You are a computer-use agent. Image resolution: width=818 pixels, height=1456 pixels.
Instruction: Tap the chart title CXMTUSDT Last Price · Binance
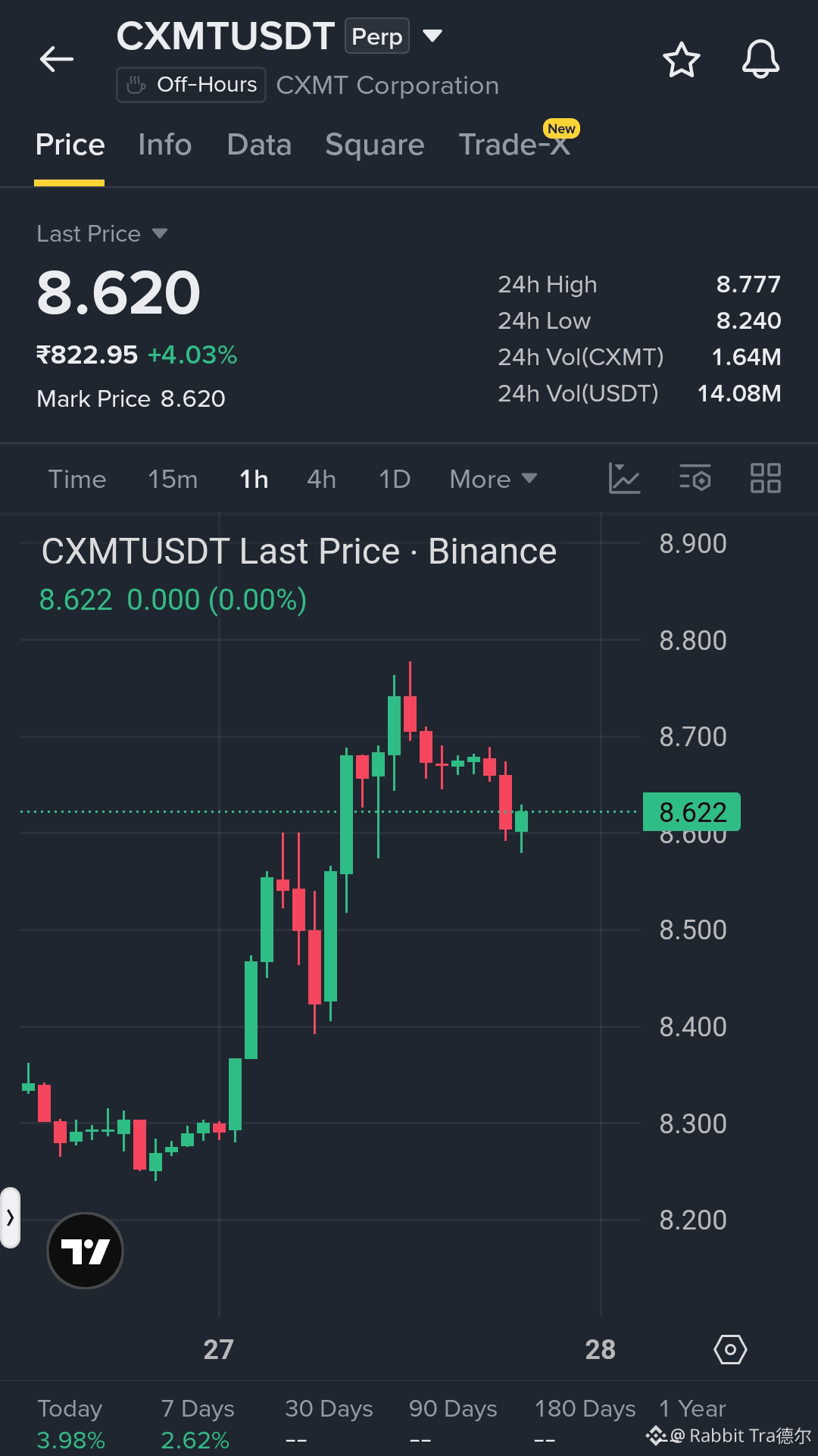pyautogui.click(x=299, y=551)
